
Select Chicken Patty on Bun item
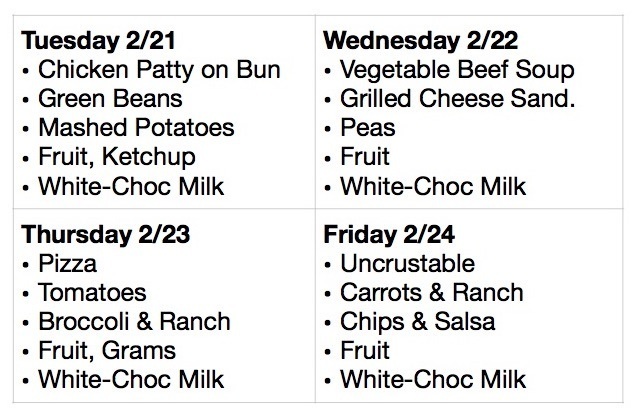[x=159, y=70]
